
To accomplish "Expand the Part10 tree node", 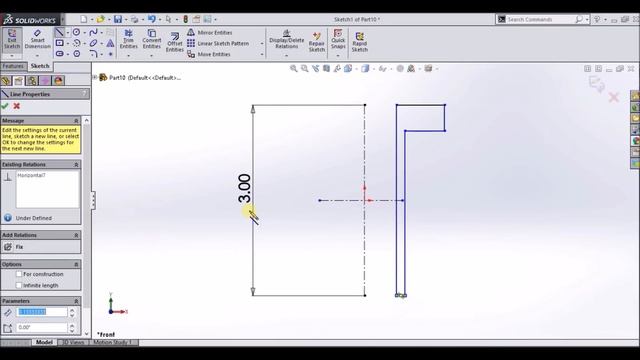I will pyautogui.click(x=95, y=77).
